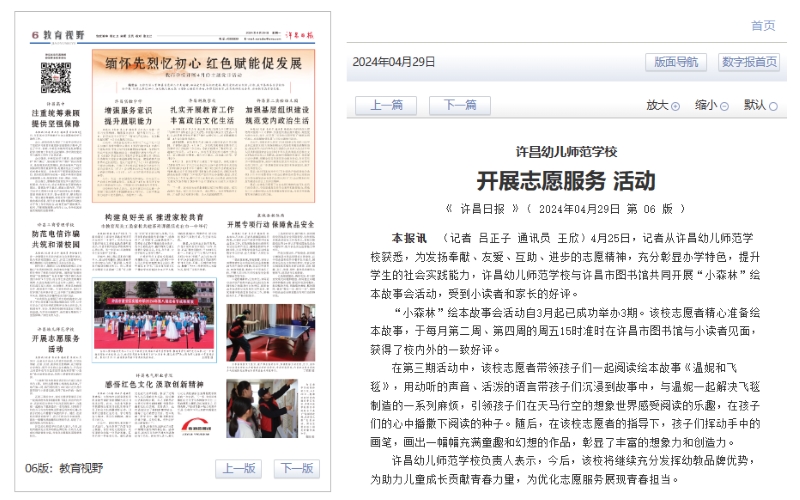The height and width of the screenshot is (500, 800).
Task: Open the 首页 link at top right
Action: [x=763, y=25]
